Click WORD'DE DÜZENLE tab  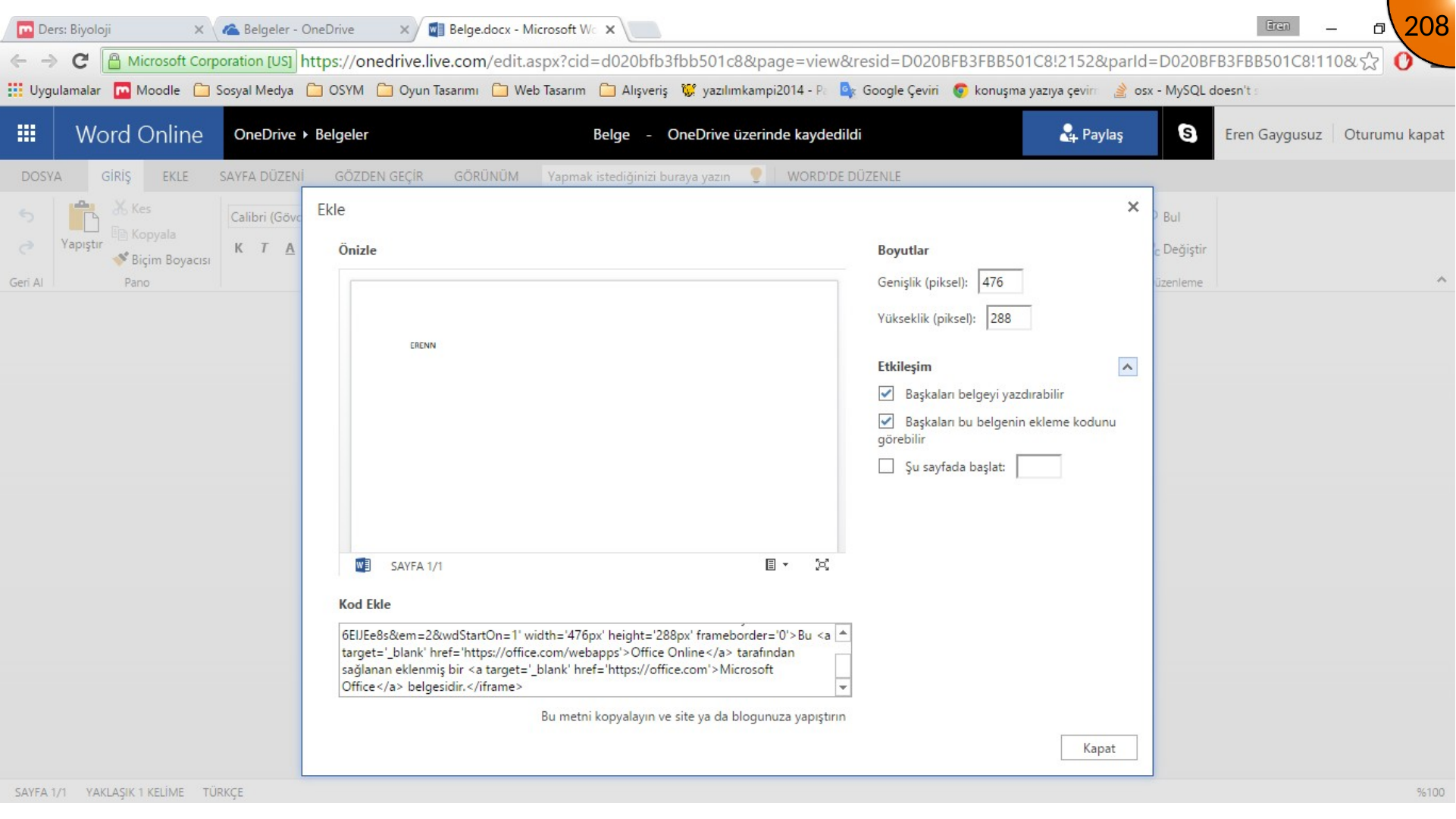click(844, 176)
